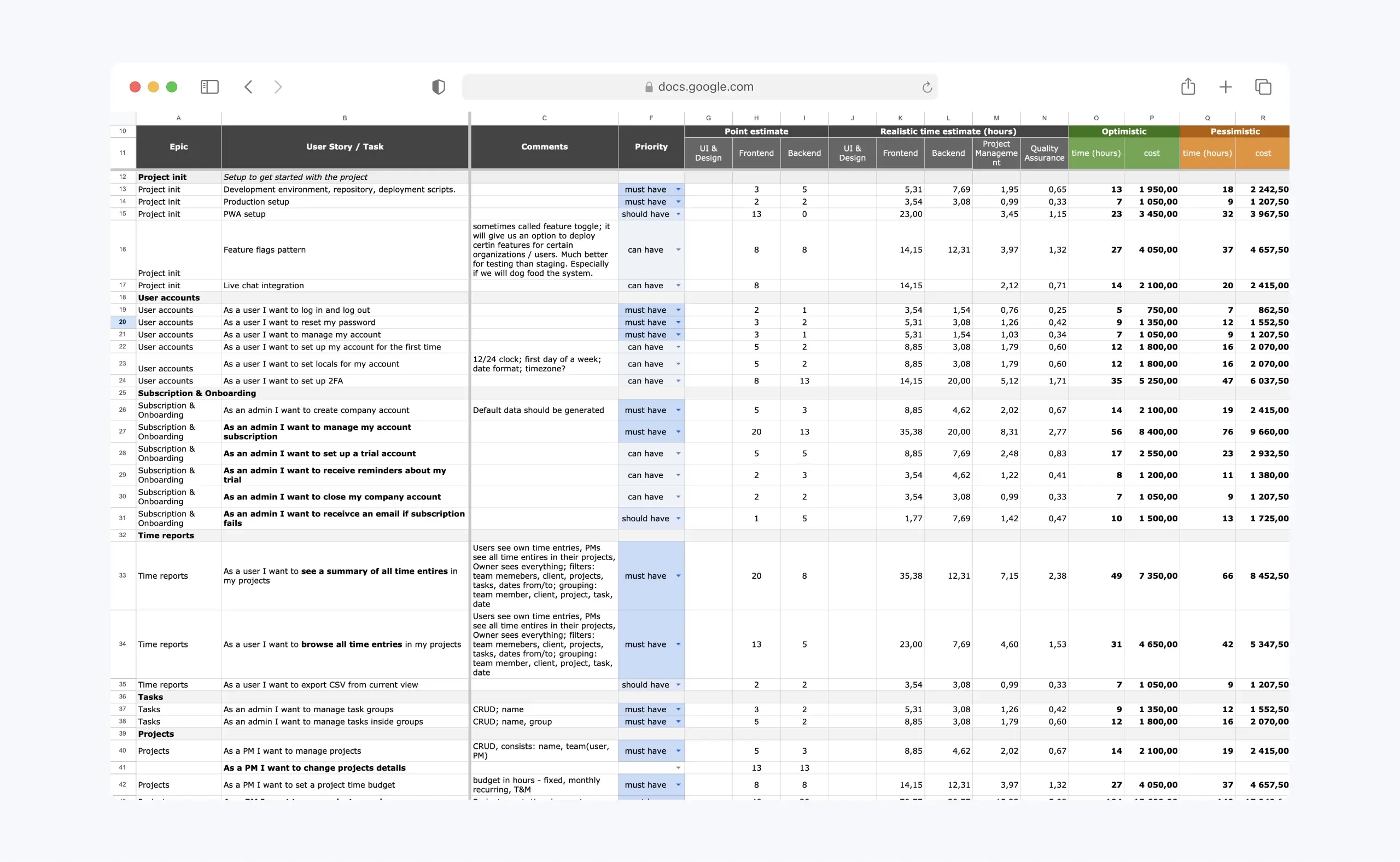This screenshot has width=1400, height=862.
Task: Select optimistic cost cell 8 400,00
Action: 1152,432
